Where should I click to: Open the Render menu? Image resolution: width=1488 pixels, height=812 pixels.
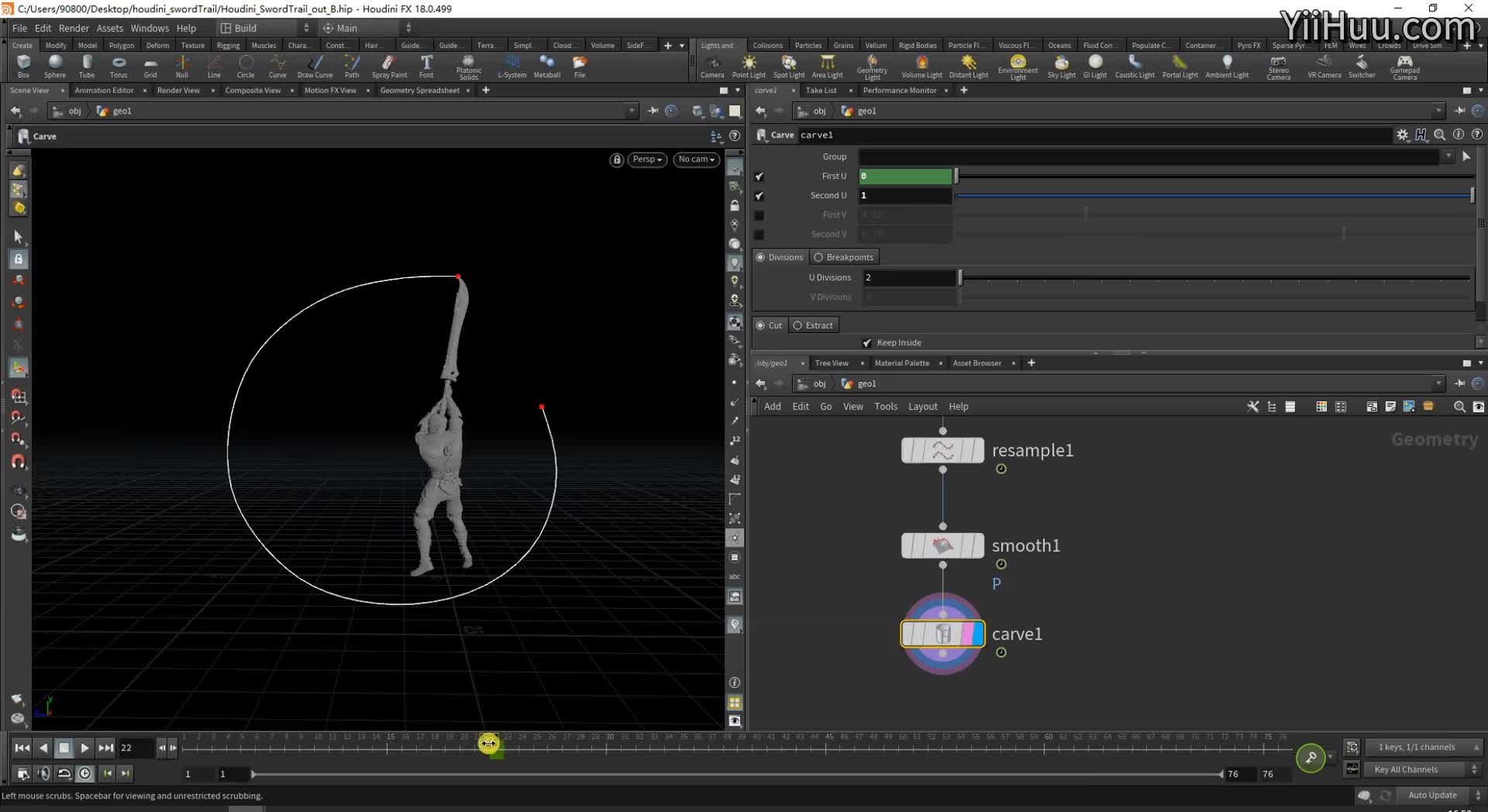74,28
